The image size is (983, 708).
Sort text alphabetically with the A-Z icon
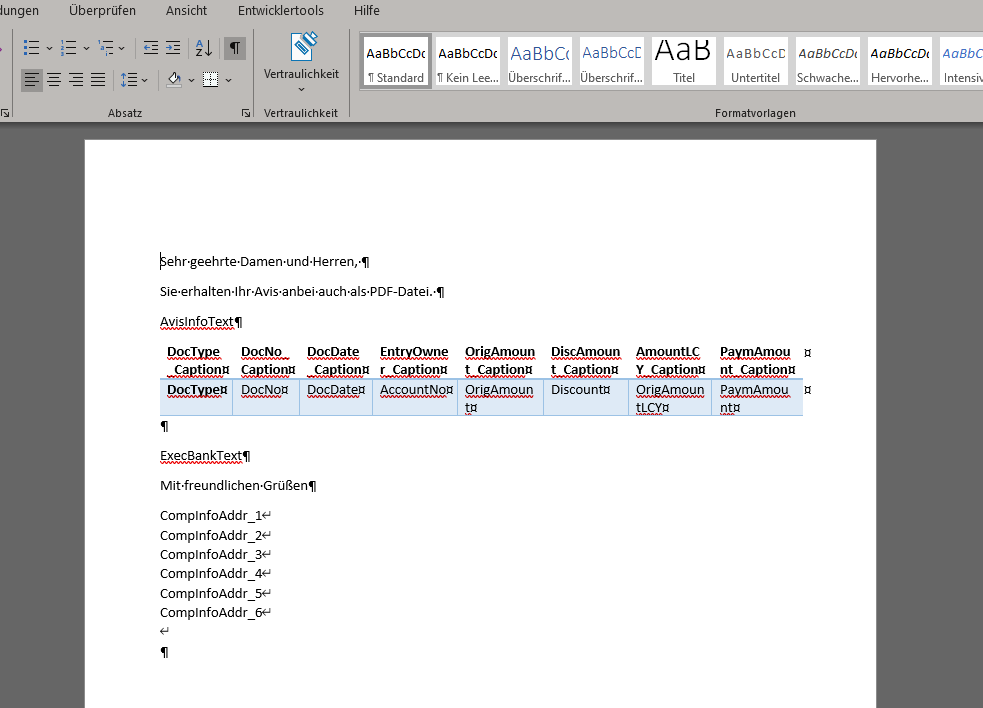[203, 47]
